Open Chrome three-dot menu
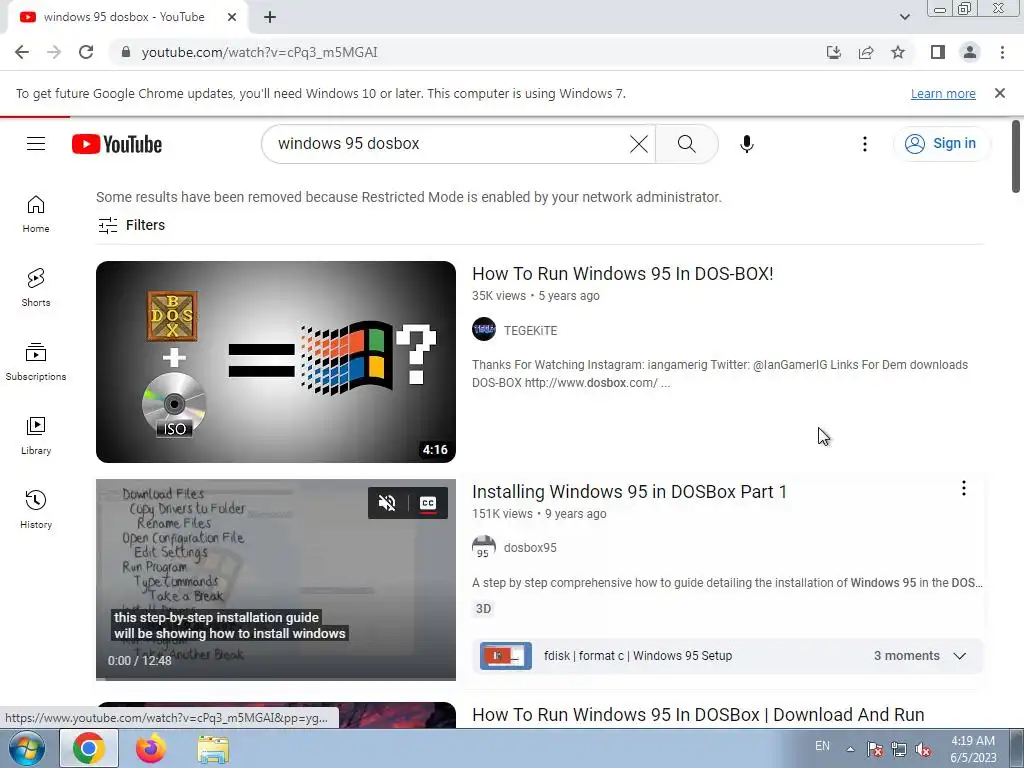Viewport: 1024px width, 768px height. click(1002, 52)
